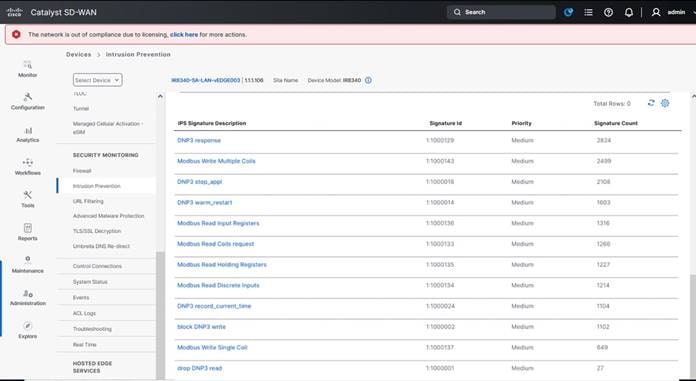Viewport: 696px width, 381px height.
Task: Open Modbus Read Input Registers signature
Action: [218, 223]
